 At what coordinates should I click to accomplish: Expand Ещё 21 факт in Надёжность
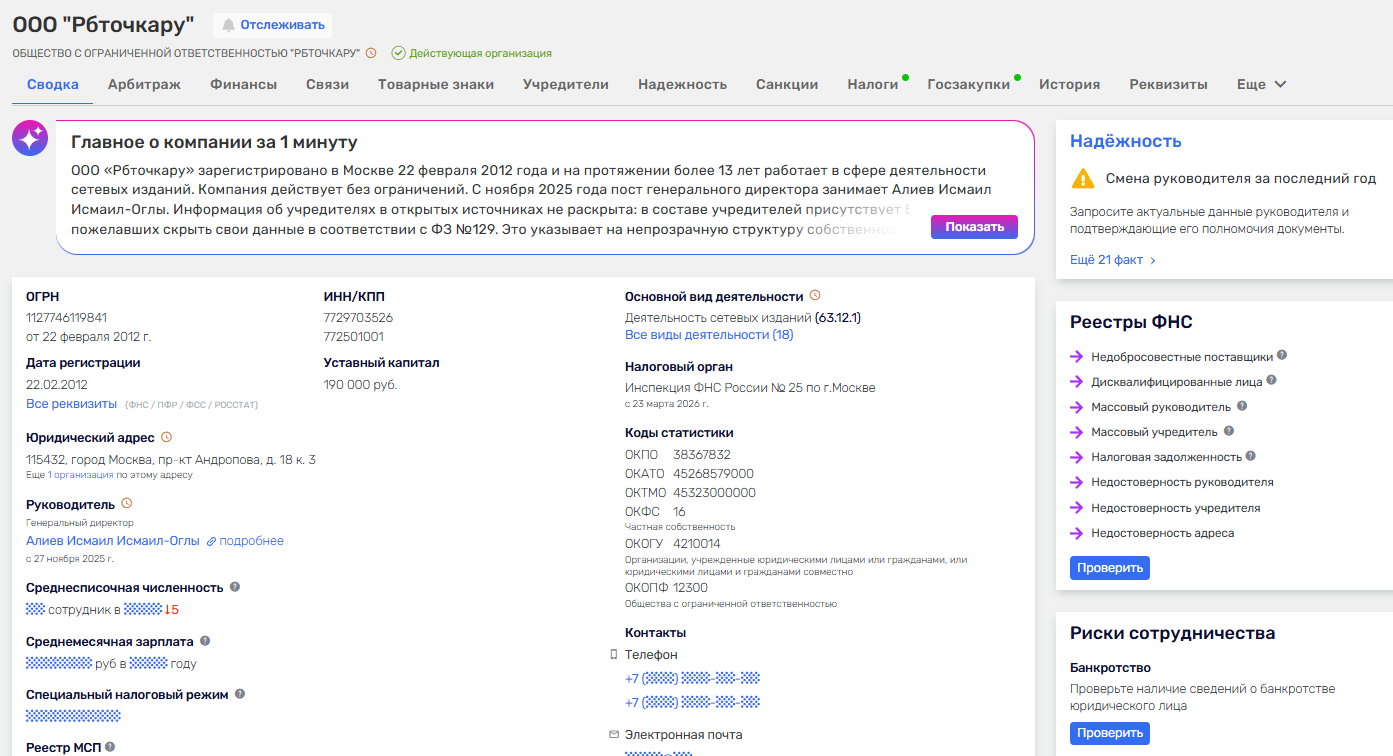[x=1113, y=260]
